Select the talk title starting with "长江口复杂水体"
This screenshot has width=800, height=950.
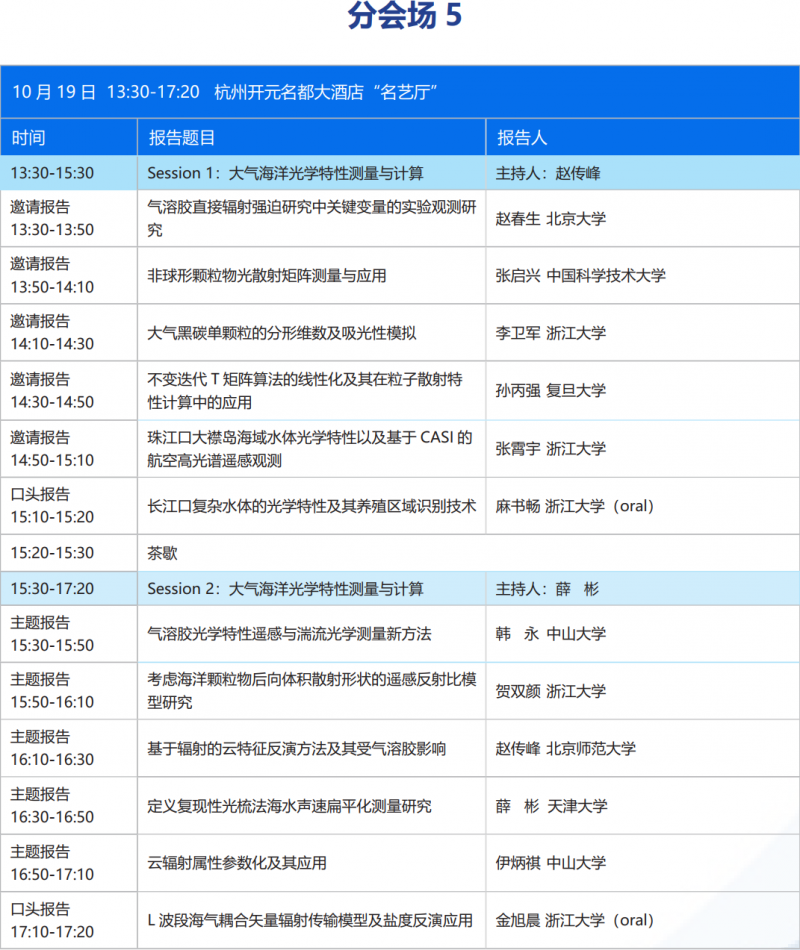[x=311, y=506]
